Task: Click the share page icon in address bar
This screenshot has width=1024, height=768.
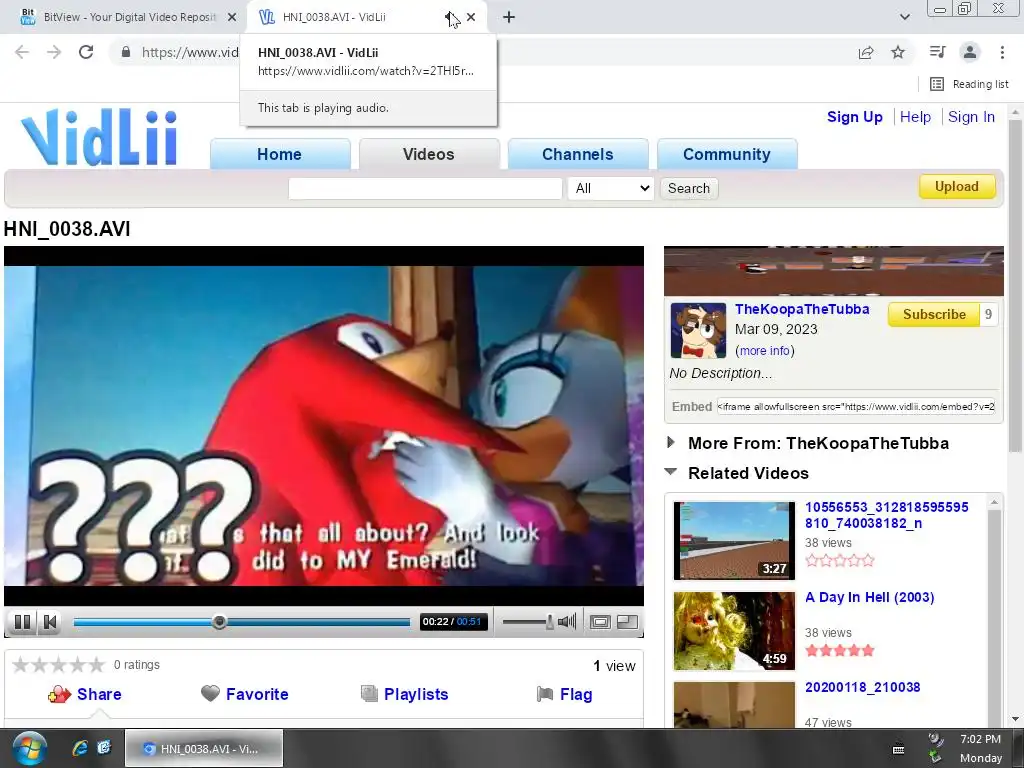Action: click(866, 52)
